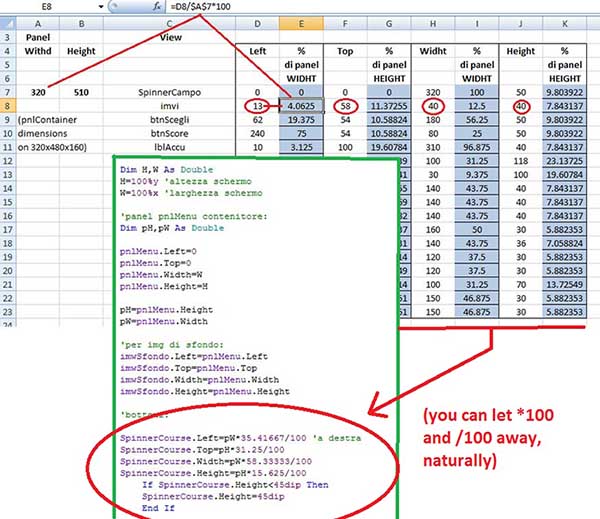Select row 23 header

tap(8, 312)
